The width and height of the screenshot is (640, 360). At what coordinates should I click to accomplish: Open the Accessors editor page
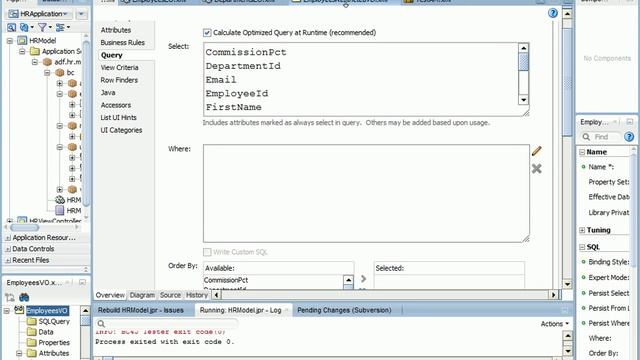(x=116, y=105)
